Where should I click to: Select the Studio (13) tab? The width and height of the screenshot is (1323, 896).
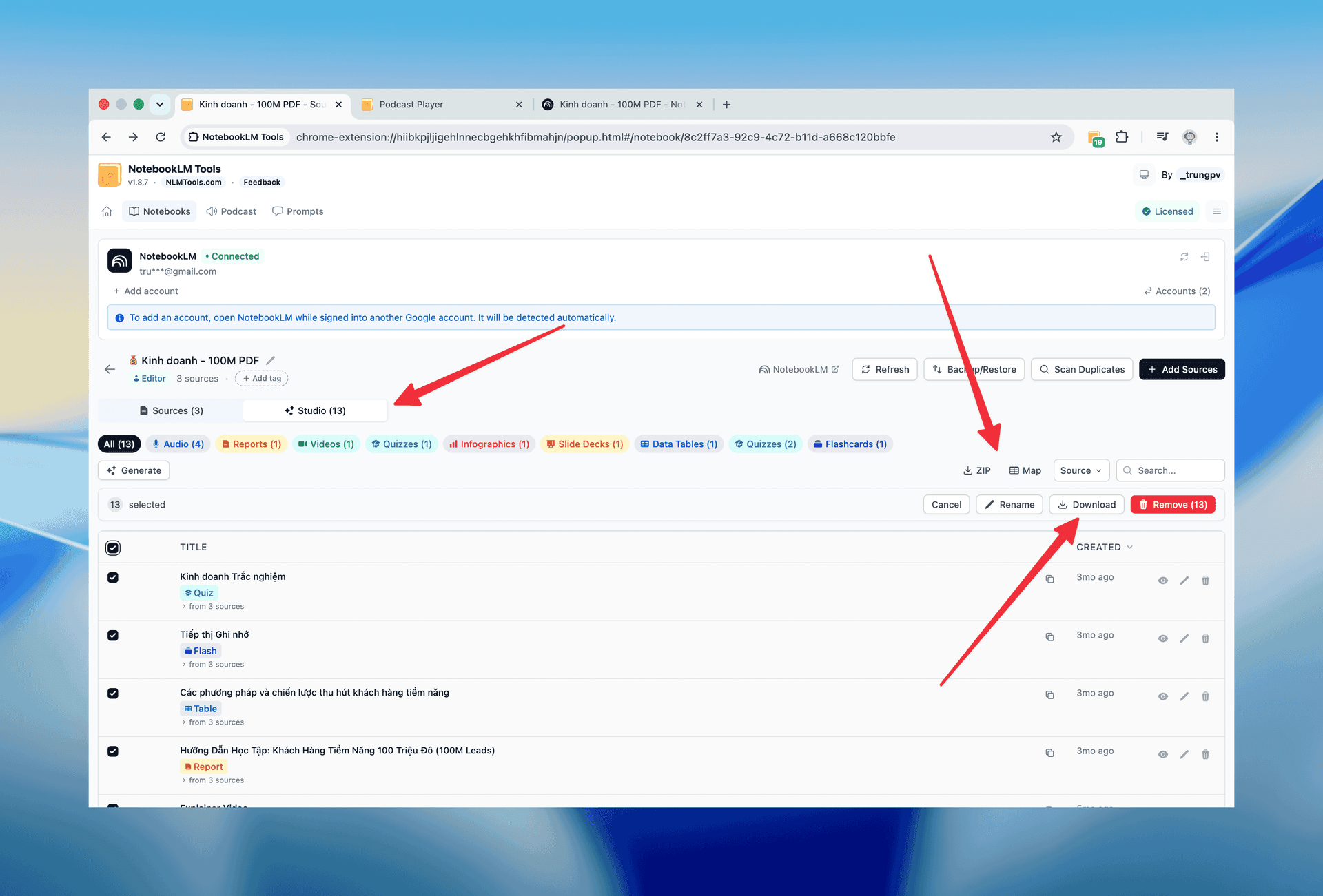coord(315,410)
